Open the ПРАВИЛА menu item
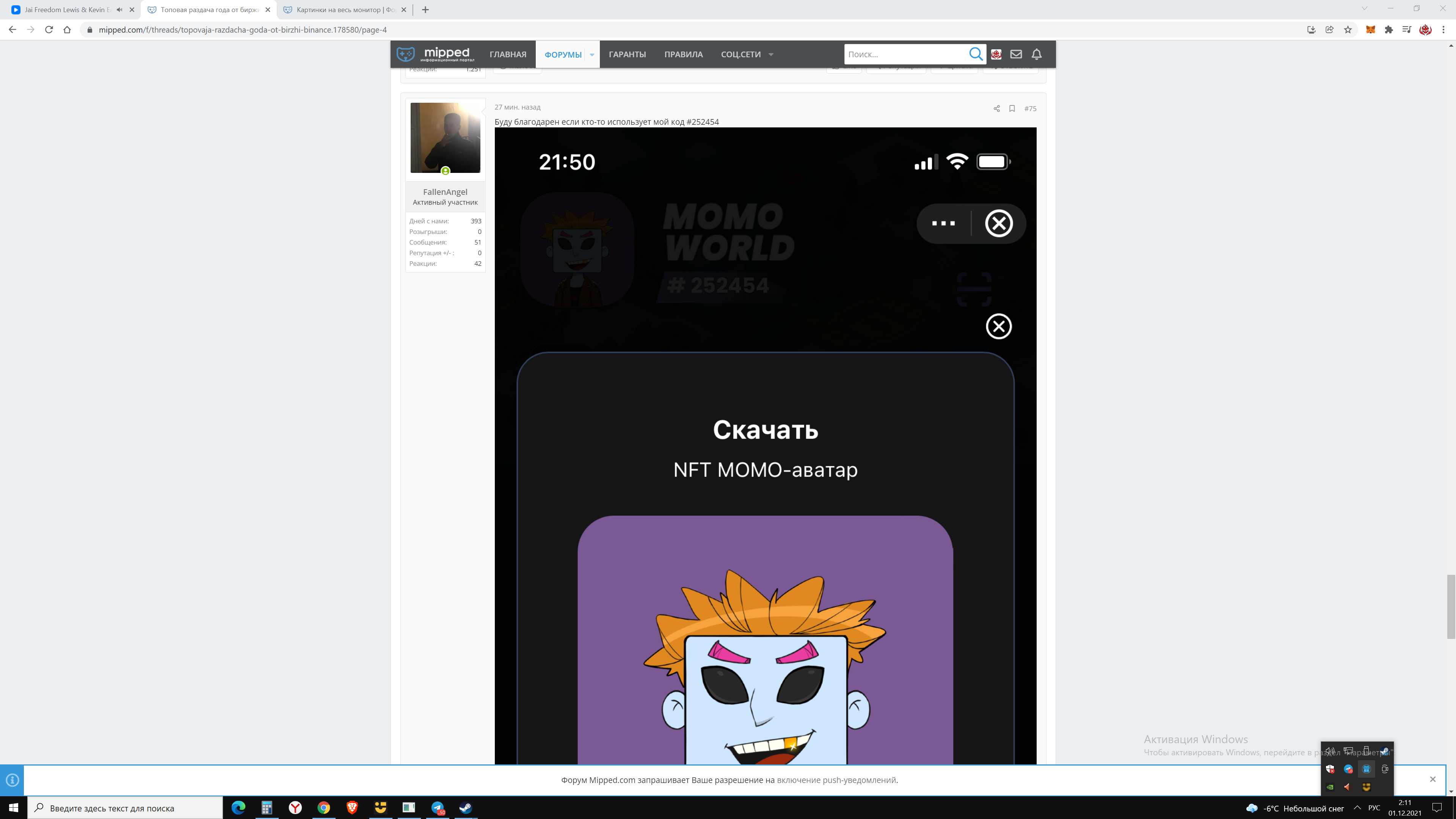Image resolution: width=1456 pixels, height=819 pixels. coord(683,54)
